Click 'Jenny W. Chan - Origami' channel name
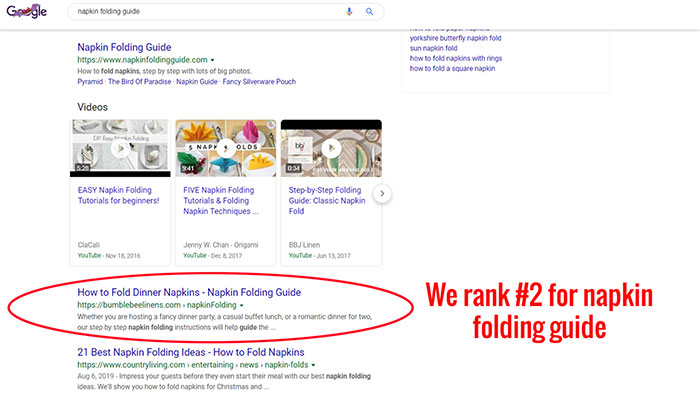Viewport: 700px width, 394px height. (221, 245)
